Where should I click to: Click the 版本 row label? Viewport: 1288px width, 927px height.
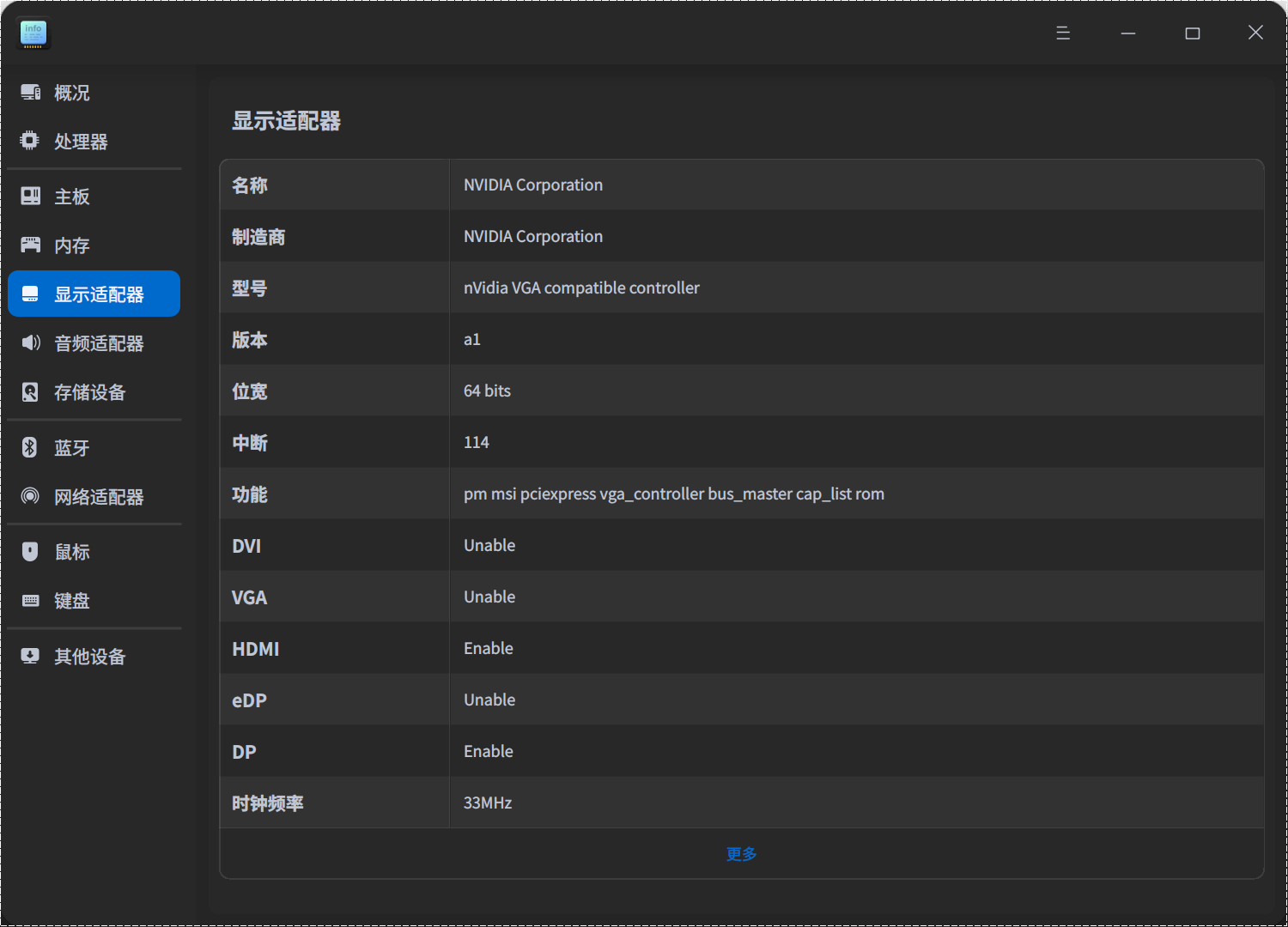(x=250, y=340)
